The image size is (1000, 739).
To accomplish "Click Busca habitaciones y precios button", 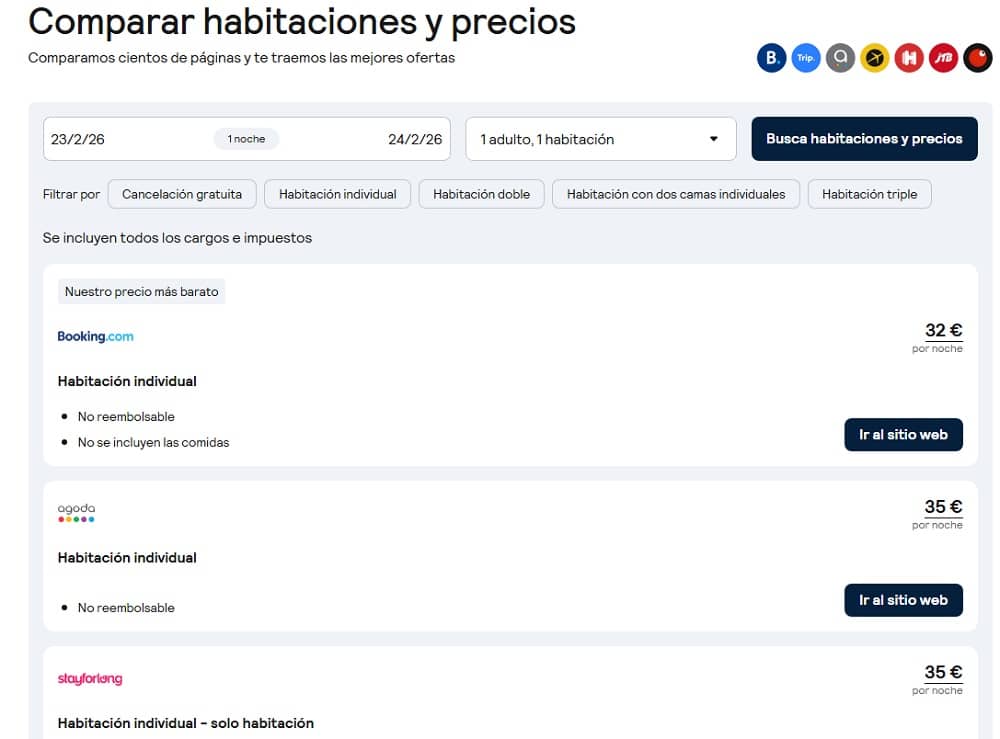I will tap(864, 139).
